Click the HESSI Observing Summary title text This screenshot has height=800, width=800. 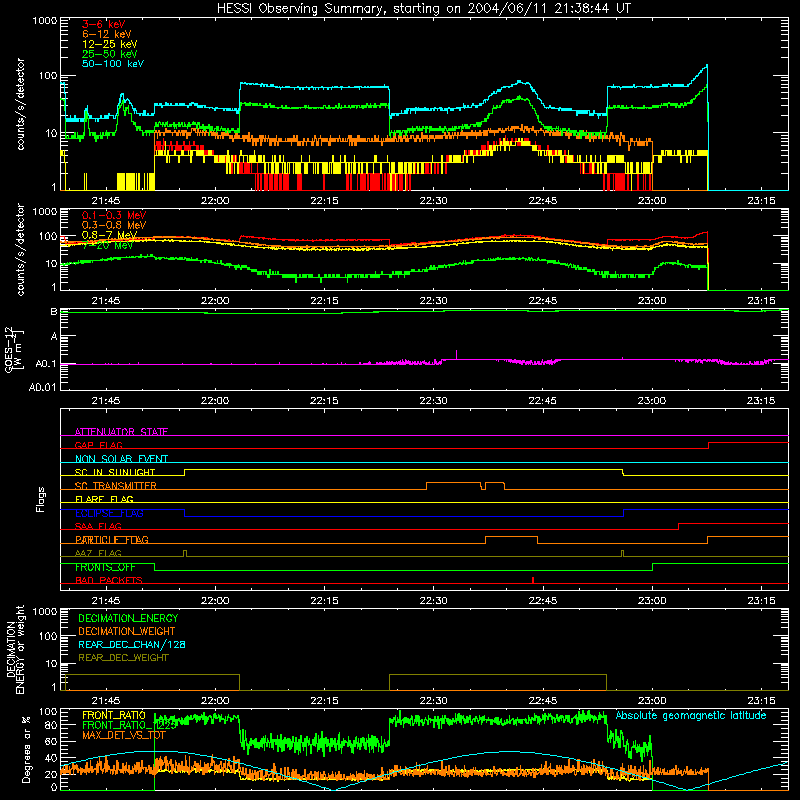(x=423, y=8)
